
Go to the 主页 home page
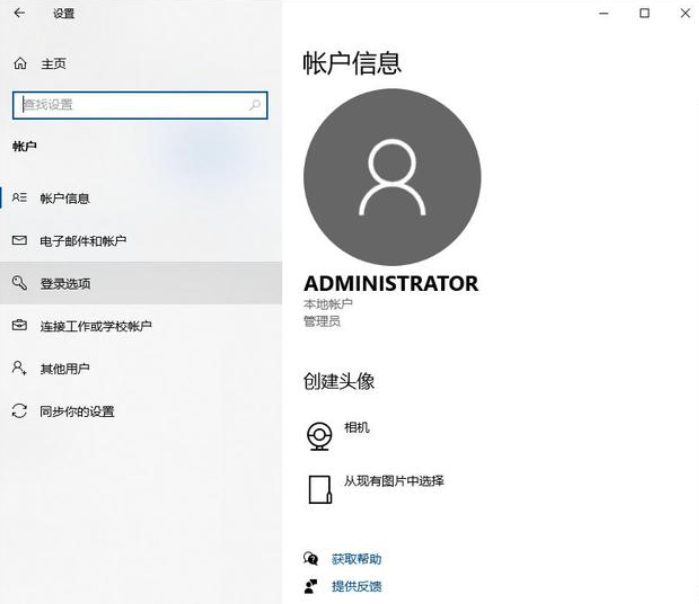pyautogui.click(x=53, y=64)
